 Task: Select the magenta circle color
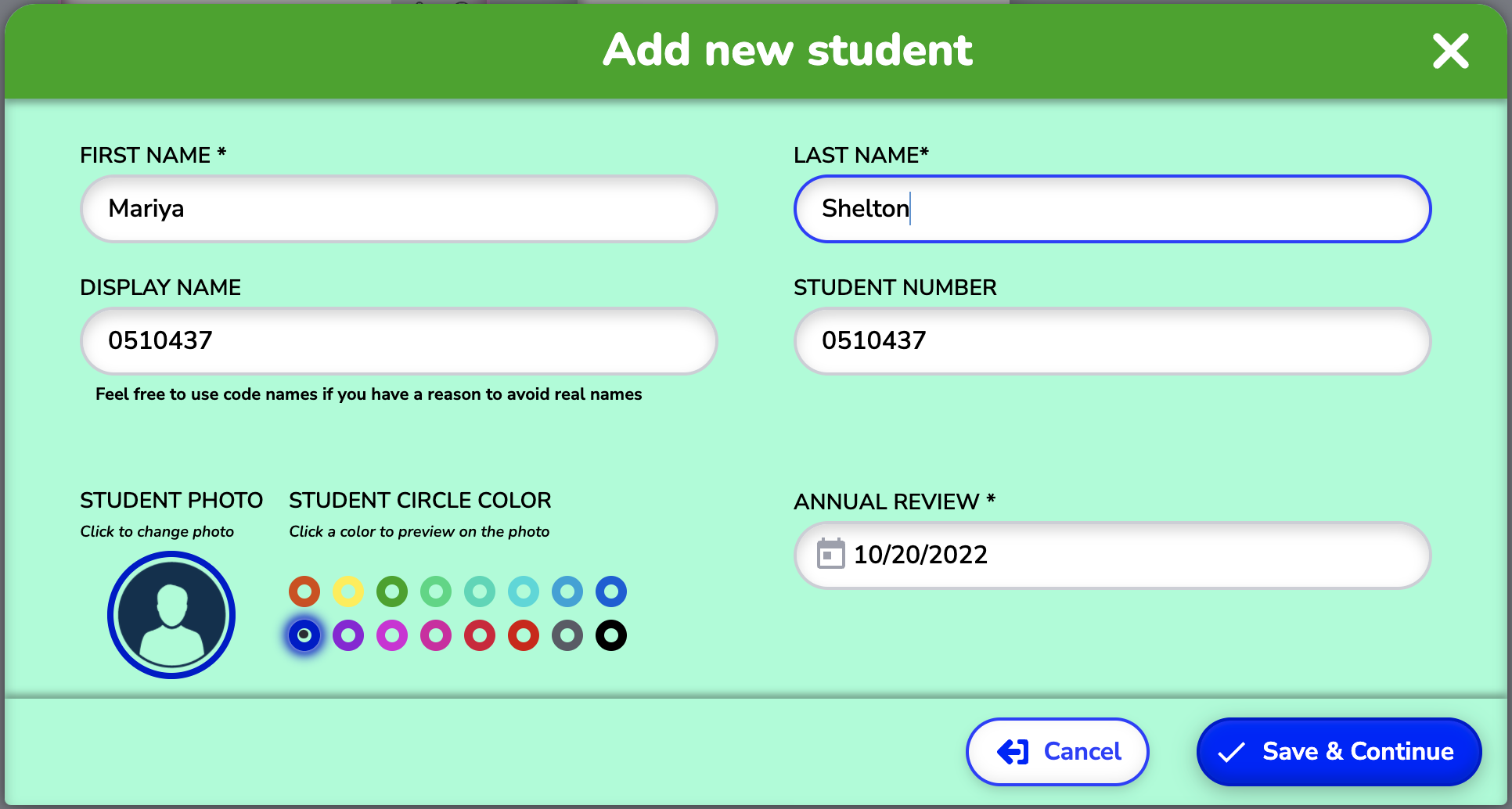(392, 635)
